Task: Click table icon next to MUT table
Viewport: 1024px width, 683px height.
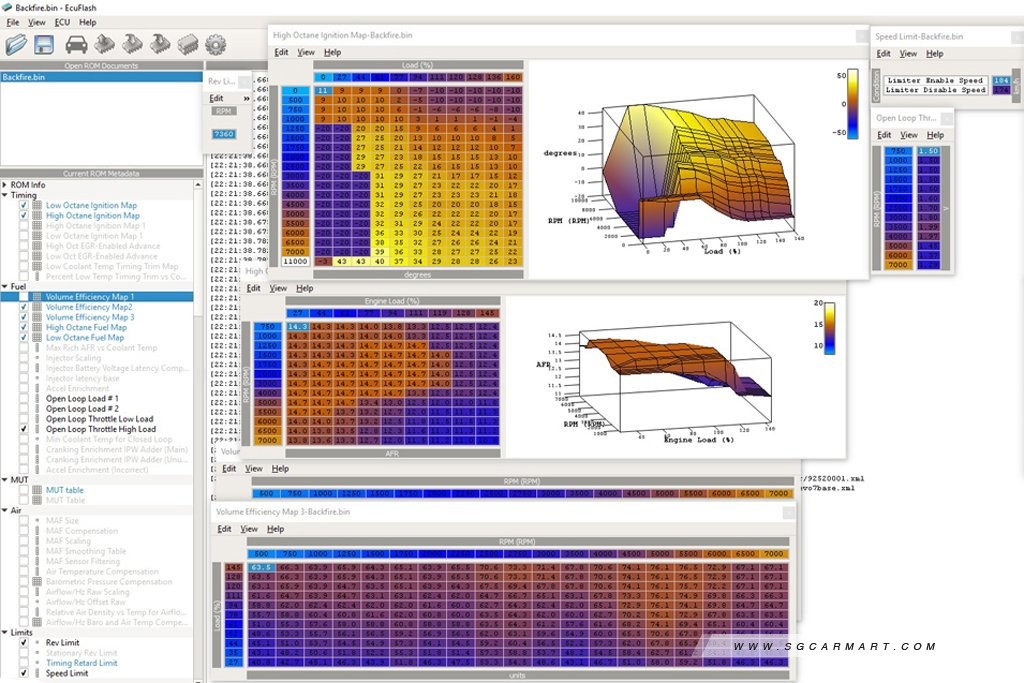Action: point(37,490)
